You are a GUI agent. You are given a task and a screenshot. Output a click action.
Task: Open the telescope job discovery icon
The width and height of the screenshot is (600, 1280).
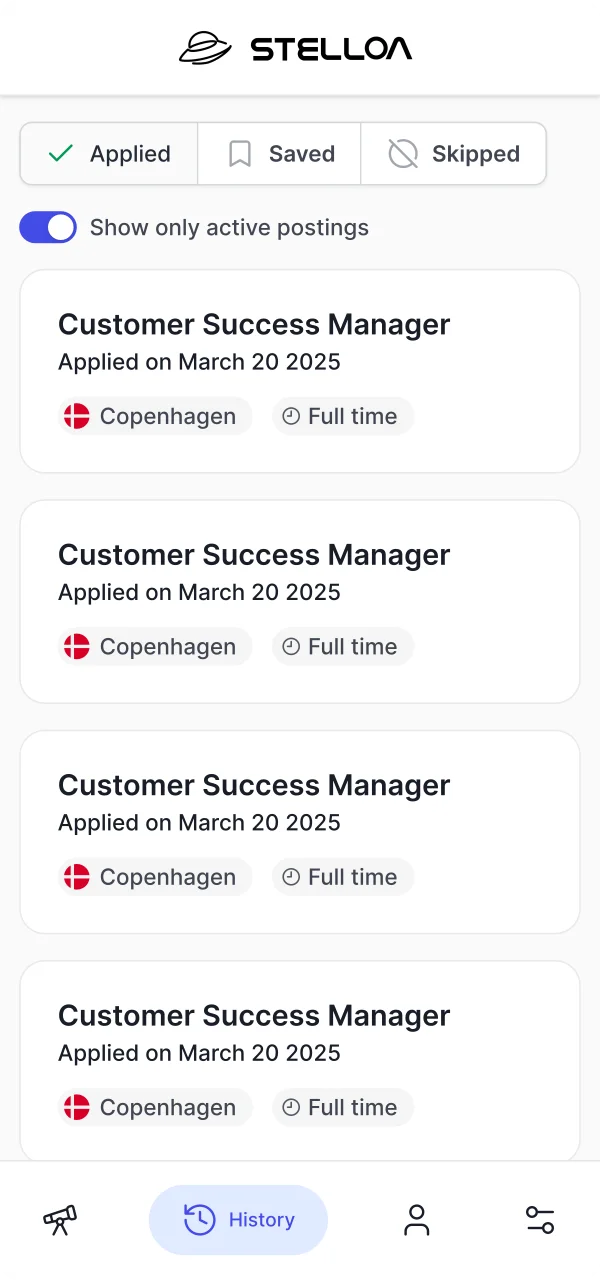(x=59, y=1219)
